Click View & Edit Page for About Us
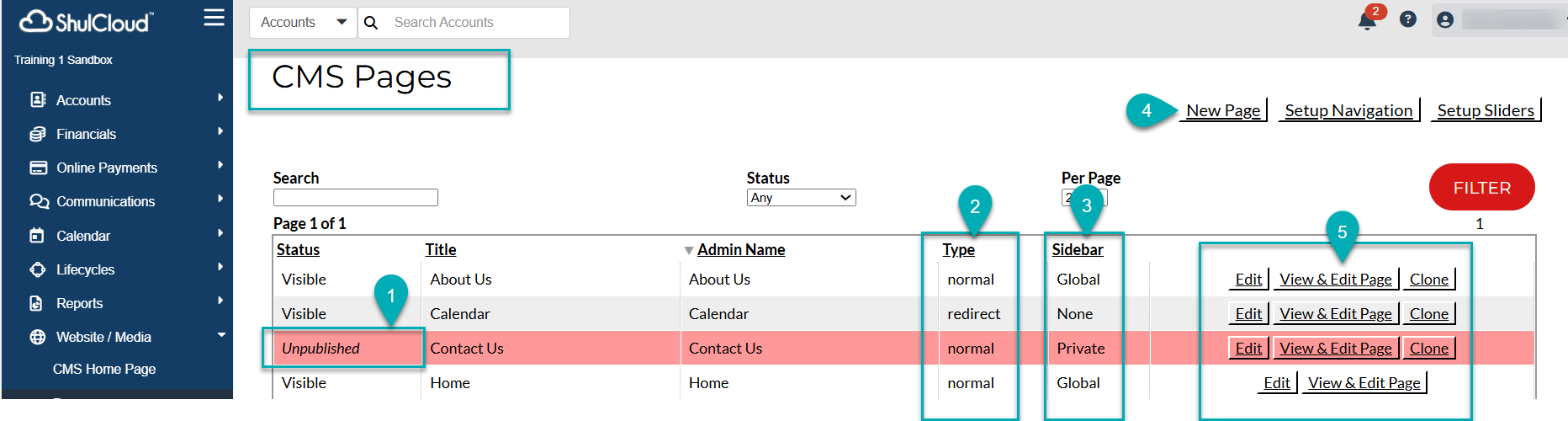The height and width of the screenshot is (421, 1568). tap(1336, 280)
